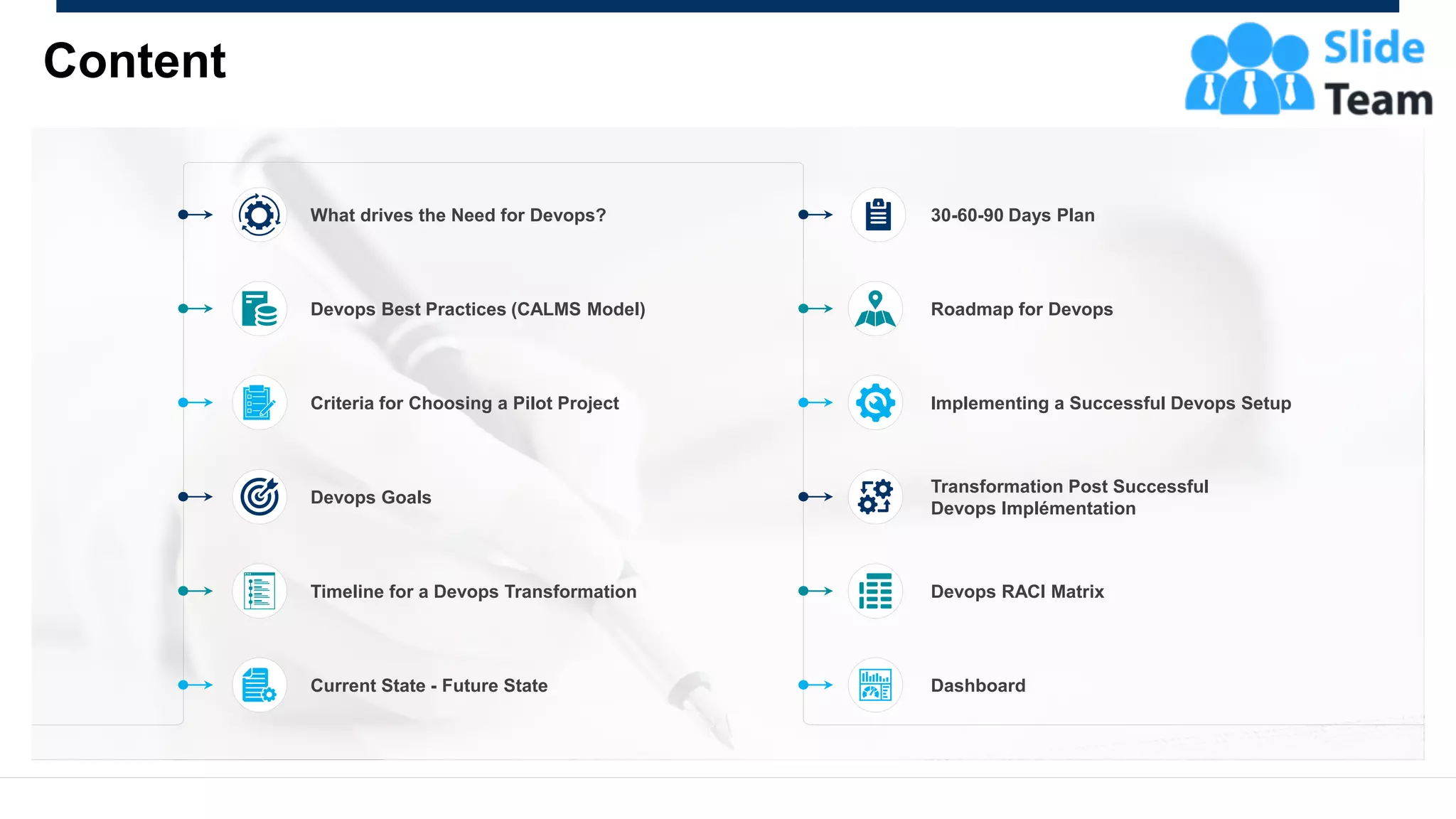Image resolution: width=1456 pixels, height=819 pixels.
Task: Click the target icon beside Devops Goals
Action: (x=259, y=496)
